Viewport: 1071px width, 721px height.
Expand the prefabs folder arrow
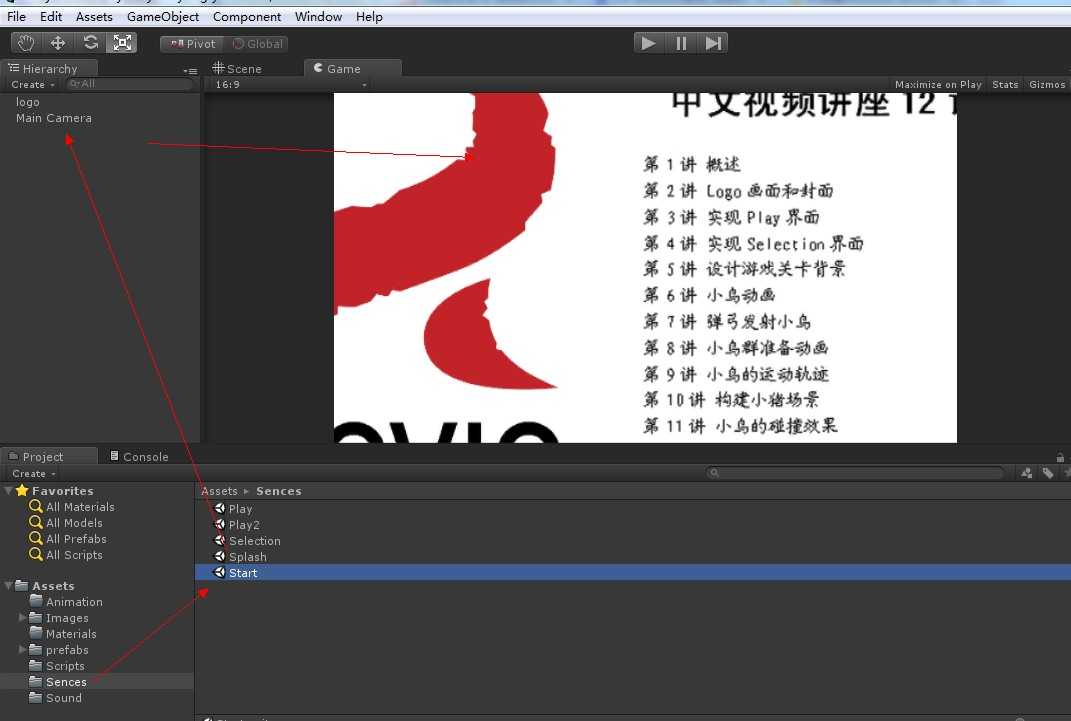[x=23, y=649]
